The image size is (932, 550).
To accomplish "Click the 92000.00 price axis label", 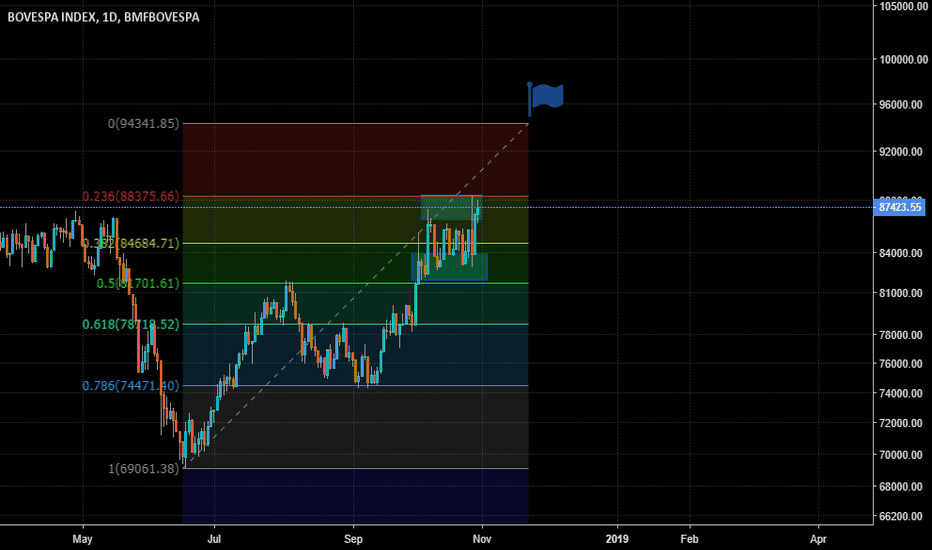I will (x=901, y=152).
